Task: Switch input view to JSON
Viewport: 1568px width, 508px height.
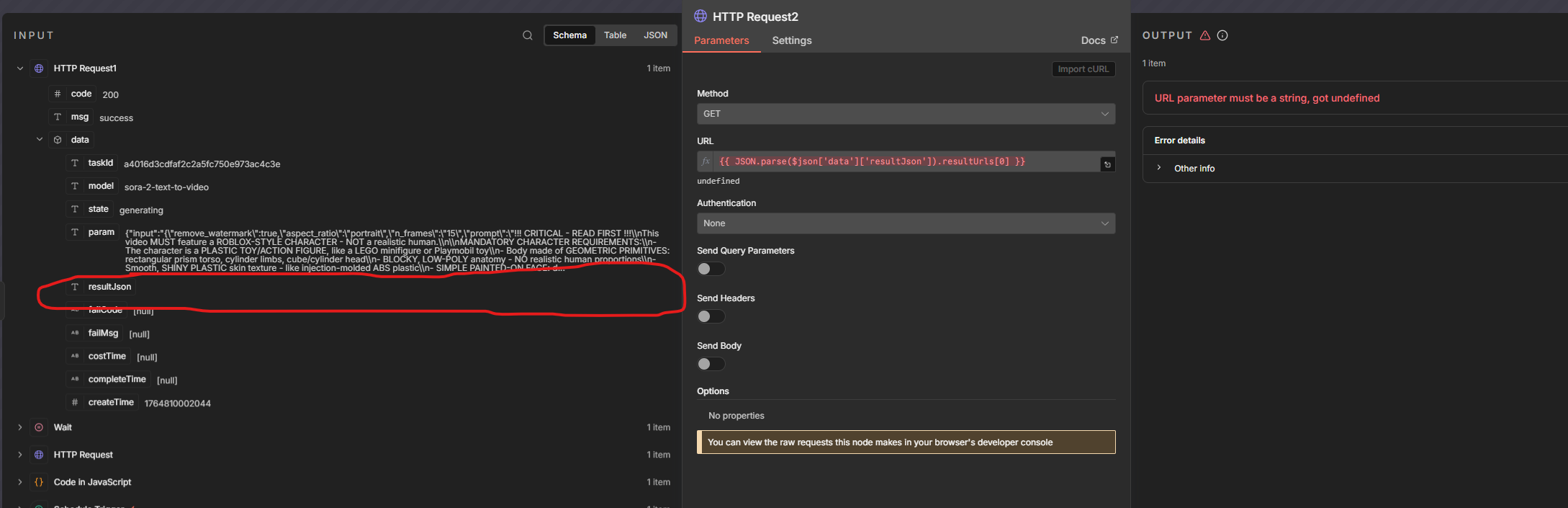Action: [x=655, y=35]
